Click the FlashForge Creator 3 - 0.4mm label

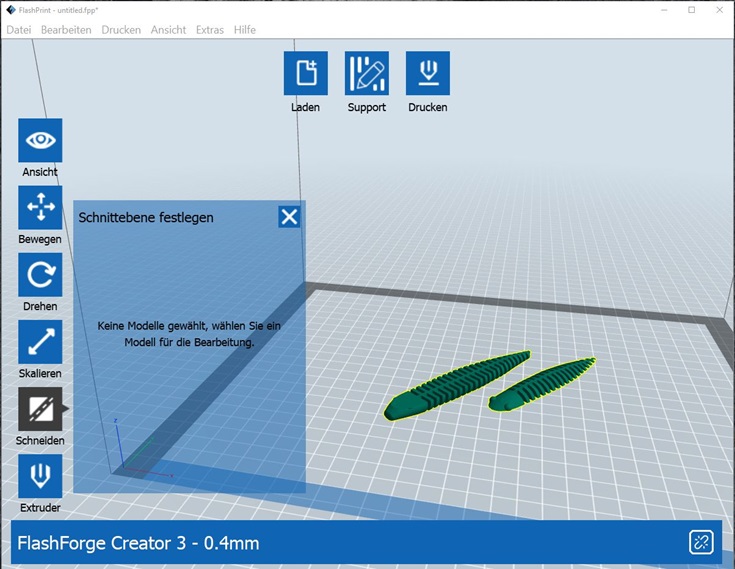tap(138, 543)
